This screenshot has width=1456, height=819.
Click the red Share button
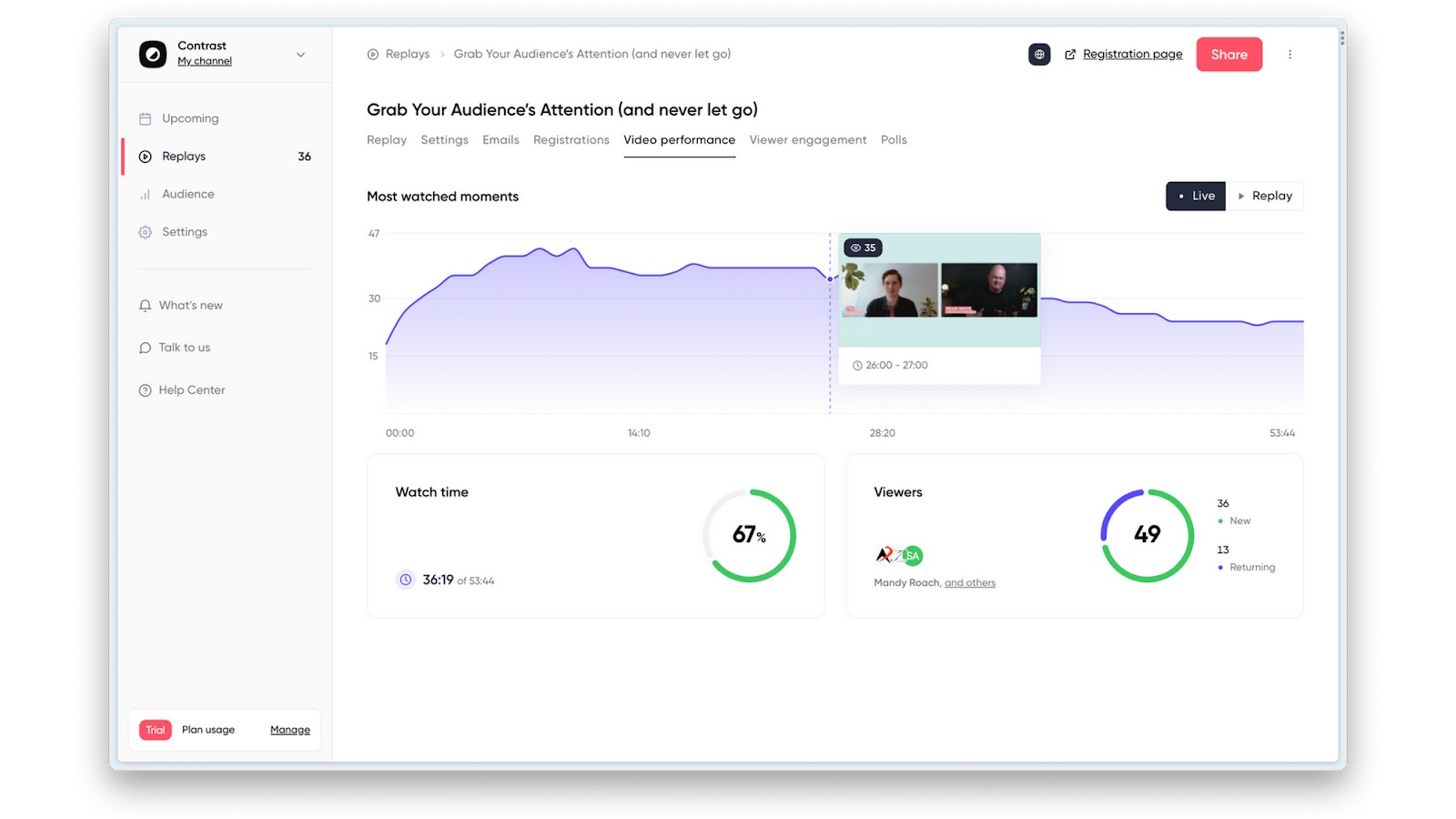[x=1229, y=55]
